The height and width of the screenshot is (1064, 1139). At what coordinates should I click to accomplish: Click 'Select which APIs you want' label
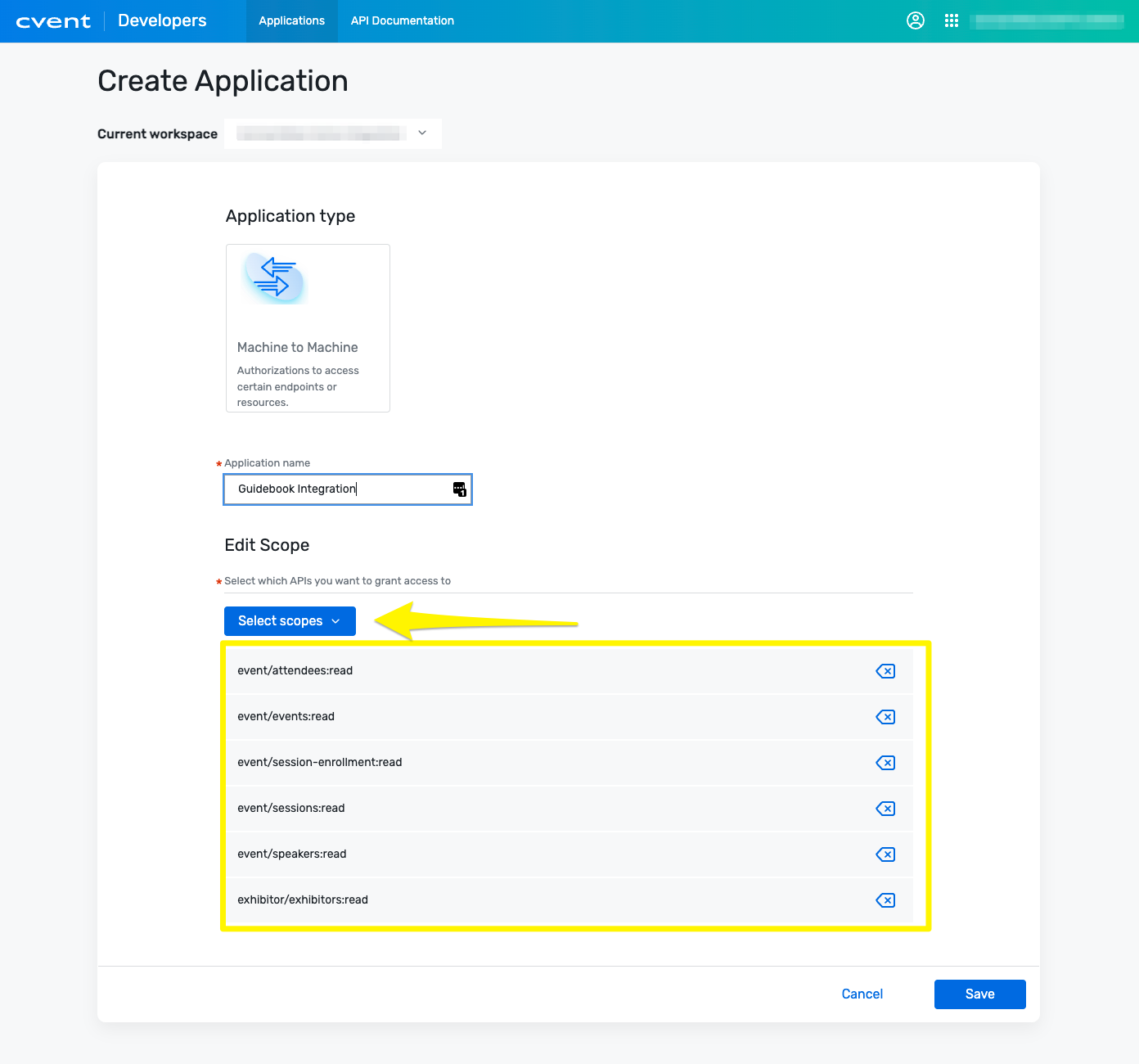coord(337,581)
